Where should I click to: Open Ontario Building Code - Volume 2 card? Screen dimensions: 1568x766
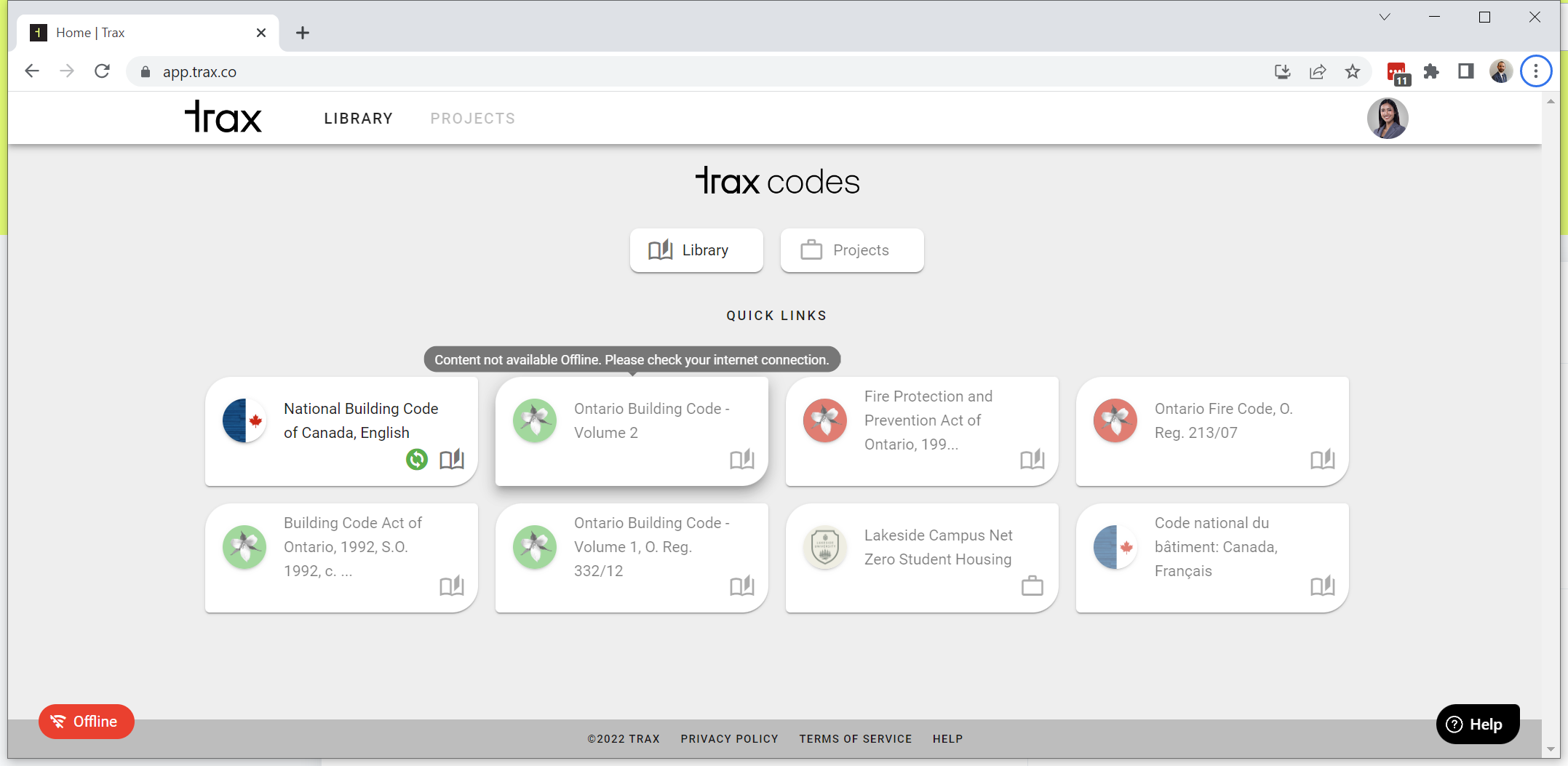(632, 431)
